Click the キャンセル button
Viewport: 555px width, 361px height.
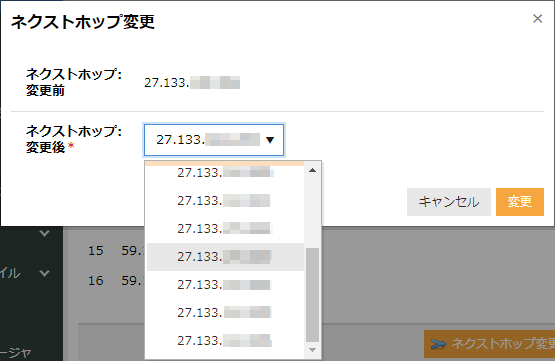[448, 202]
